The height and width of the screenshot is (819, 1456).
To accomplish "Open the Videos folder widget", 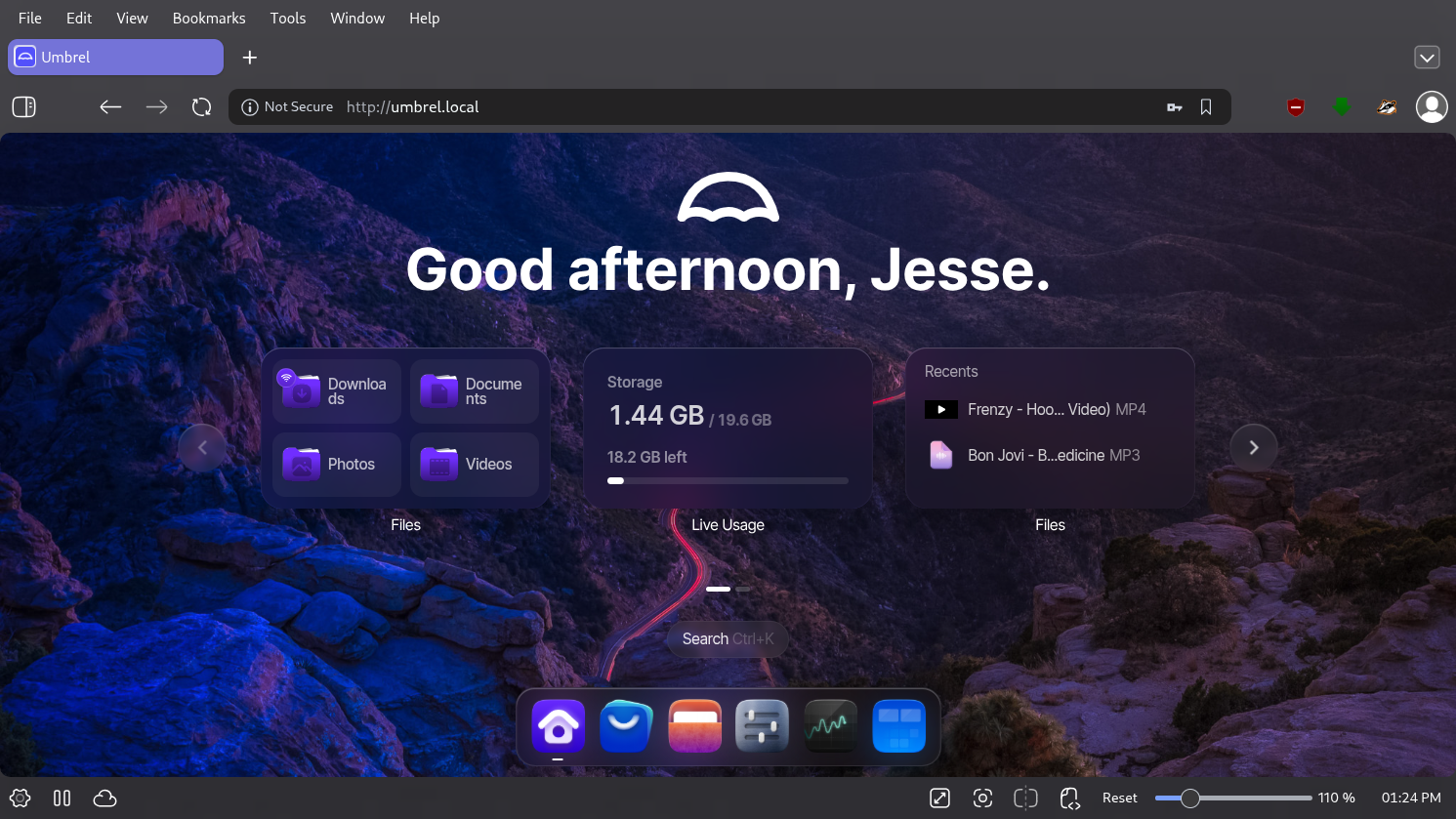I will (475, 465).
